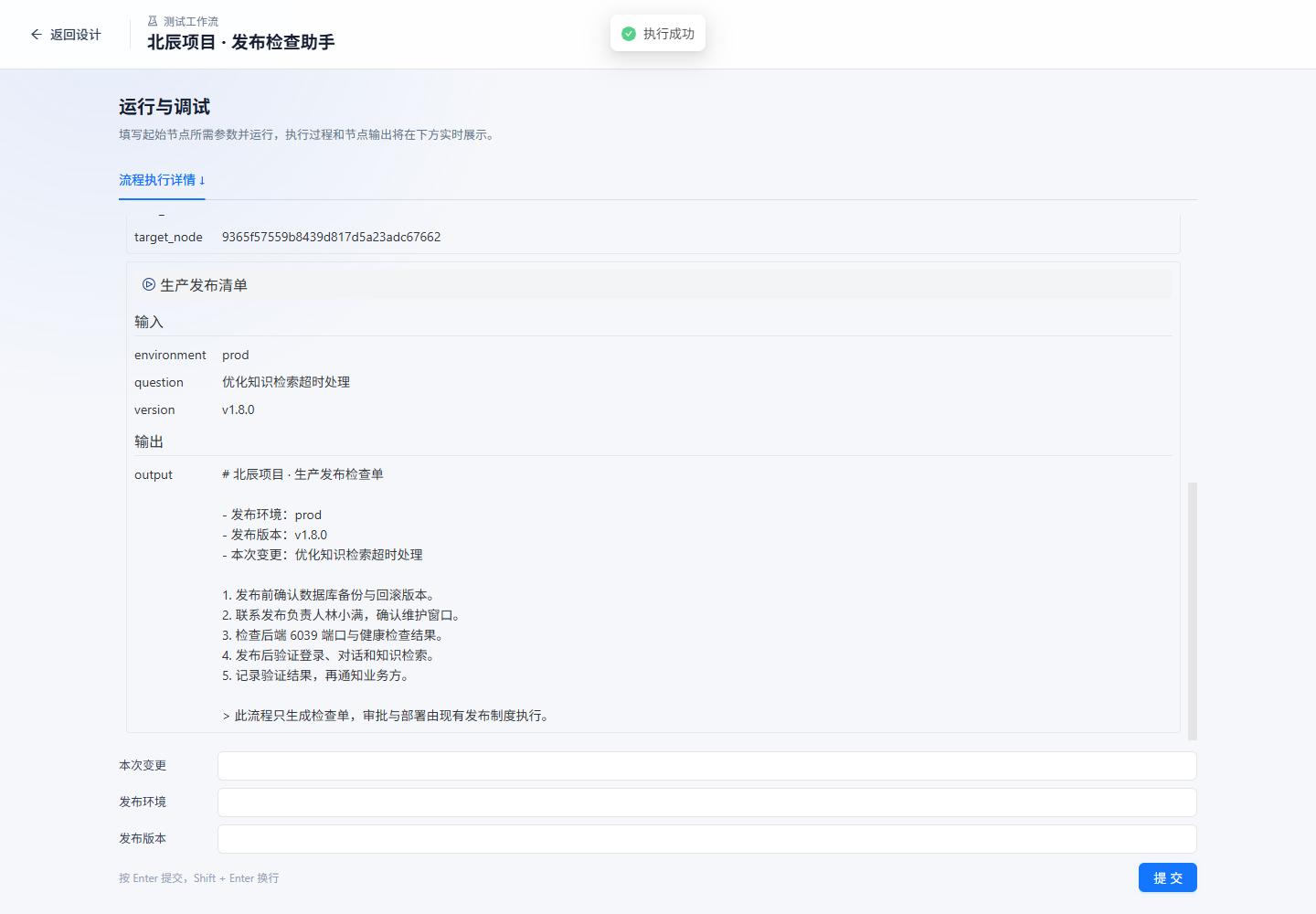
Task: Click the '# 北辰项目 · 生产发布检查单' line
Action: (x=302, y=474)
